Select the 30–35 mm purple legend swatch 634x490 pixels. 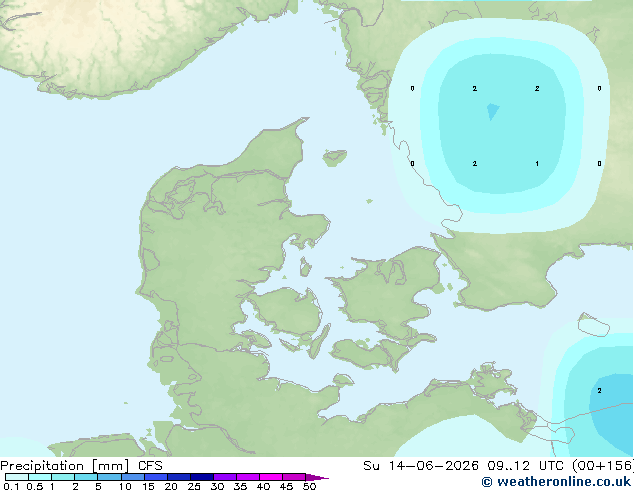[224, 477]
